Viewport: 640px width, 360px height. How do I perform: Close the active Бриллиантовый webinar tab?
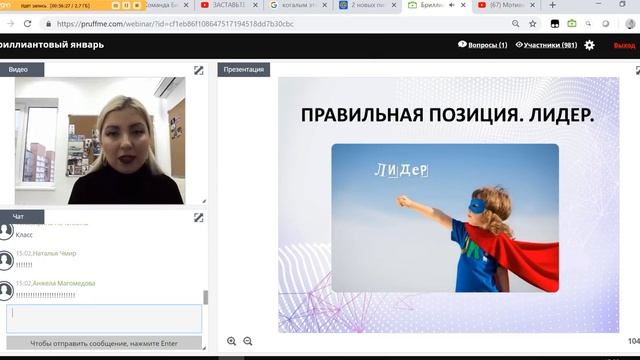463,5
